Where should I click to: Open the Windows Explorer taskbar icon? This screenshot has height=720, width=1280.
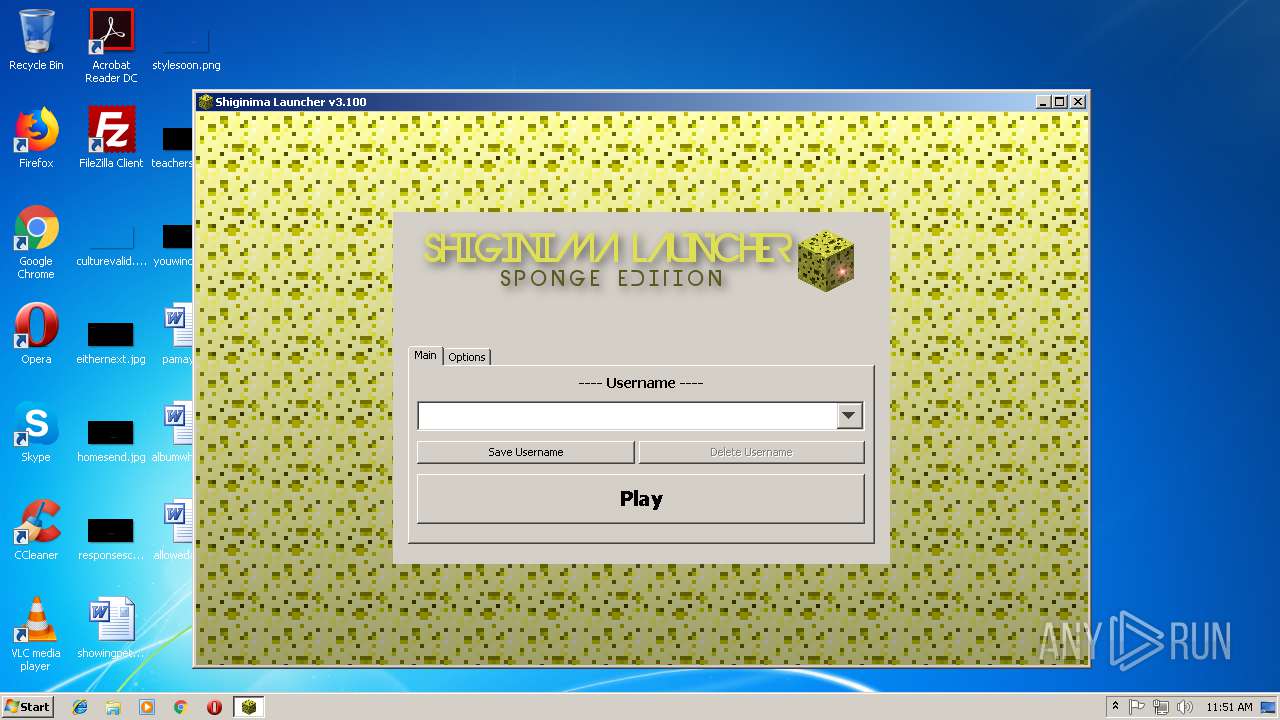tap(113, 707)
